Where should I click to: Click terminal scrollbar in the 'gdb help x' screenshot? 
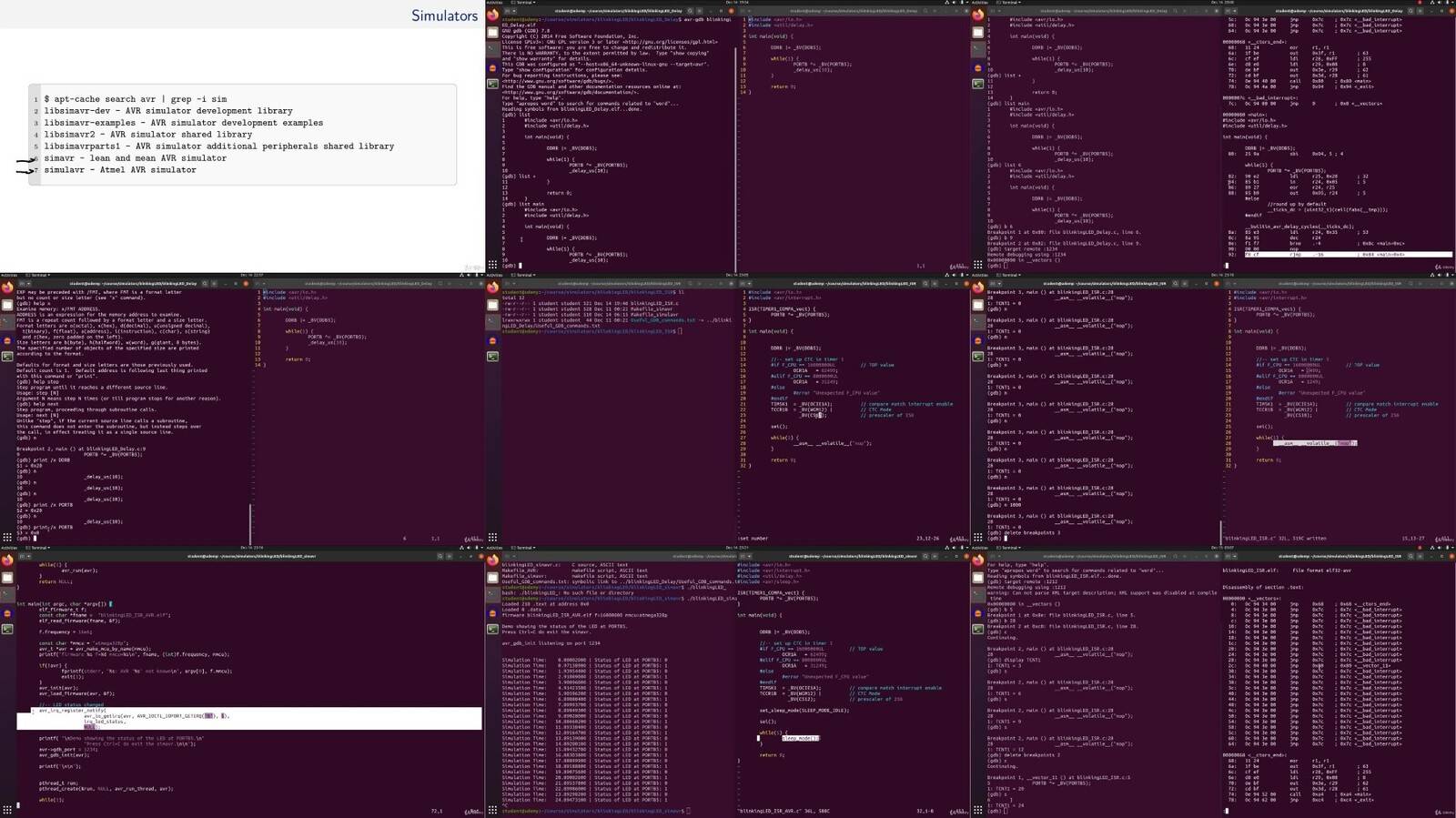250,523
